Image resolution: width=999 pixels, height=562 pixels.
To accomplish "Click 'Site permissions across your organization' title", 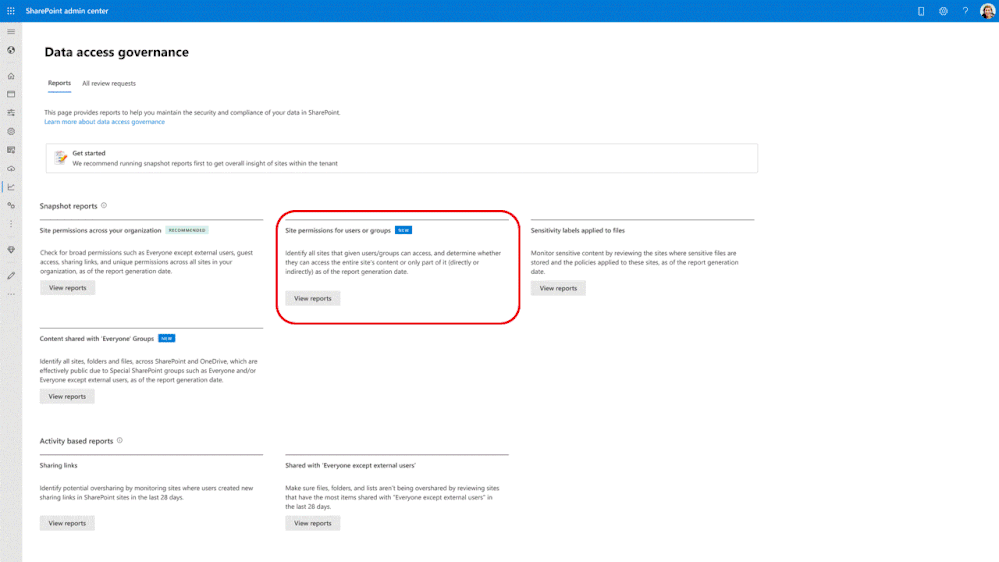I will 101,231.
